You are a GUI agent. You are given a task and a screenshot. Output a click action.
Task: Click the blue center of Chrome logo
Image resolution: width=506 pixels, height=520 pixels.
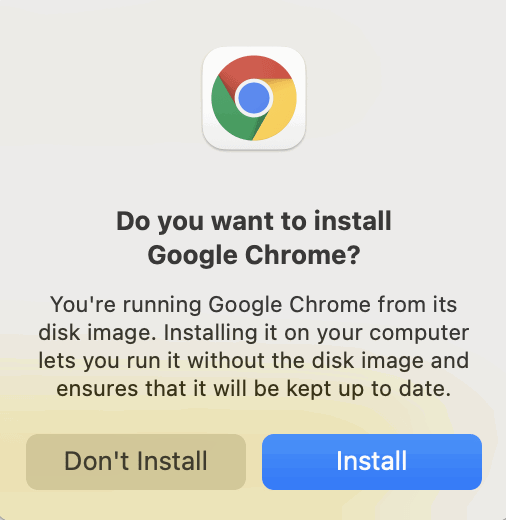tap(254, 98)
